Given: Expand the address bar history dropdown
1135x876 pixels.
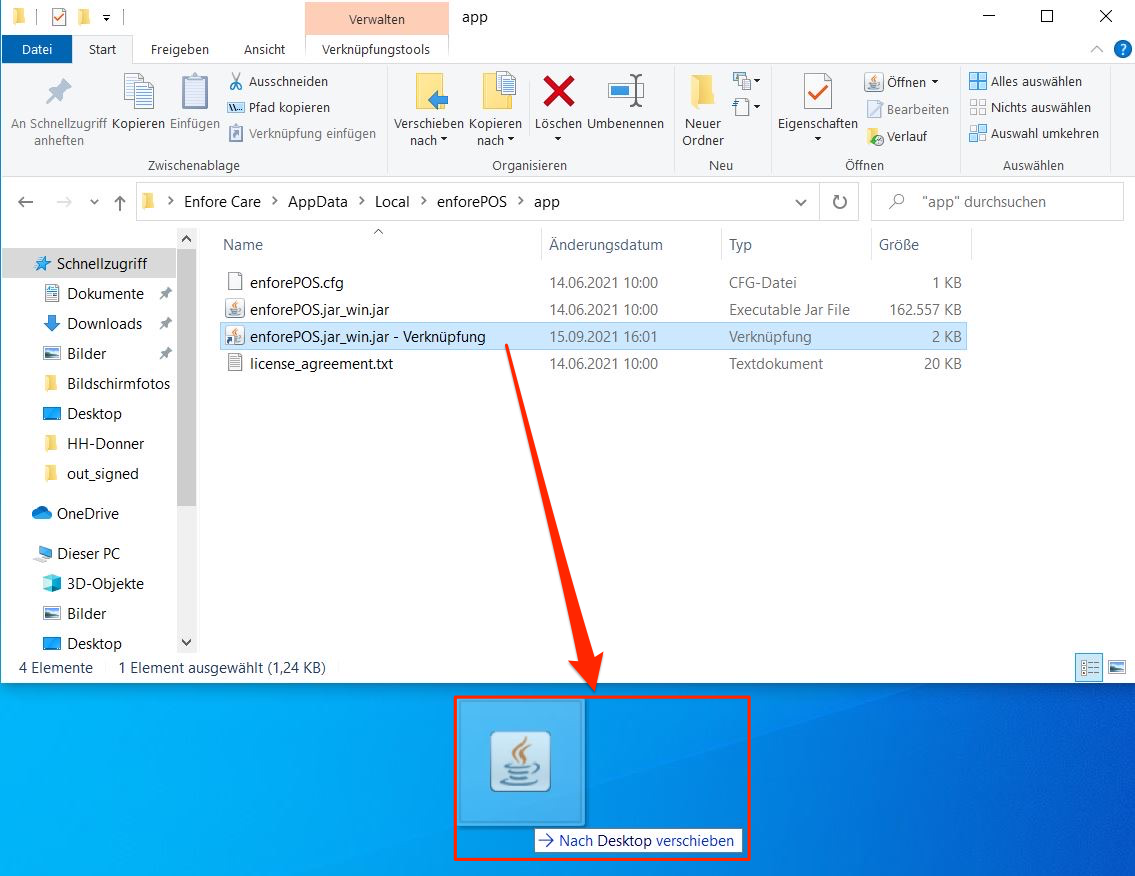Looking at the screenshot, I should pyautogui.click(x=801, y=202).
